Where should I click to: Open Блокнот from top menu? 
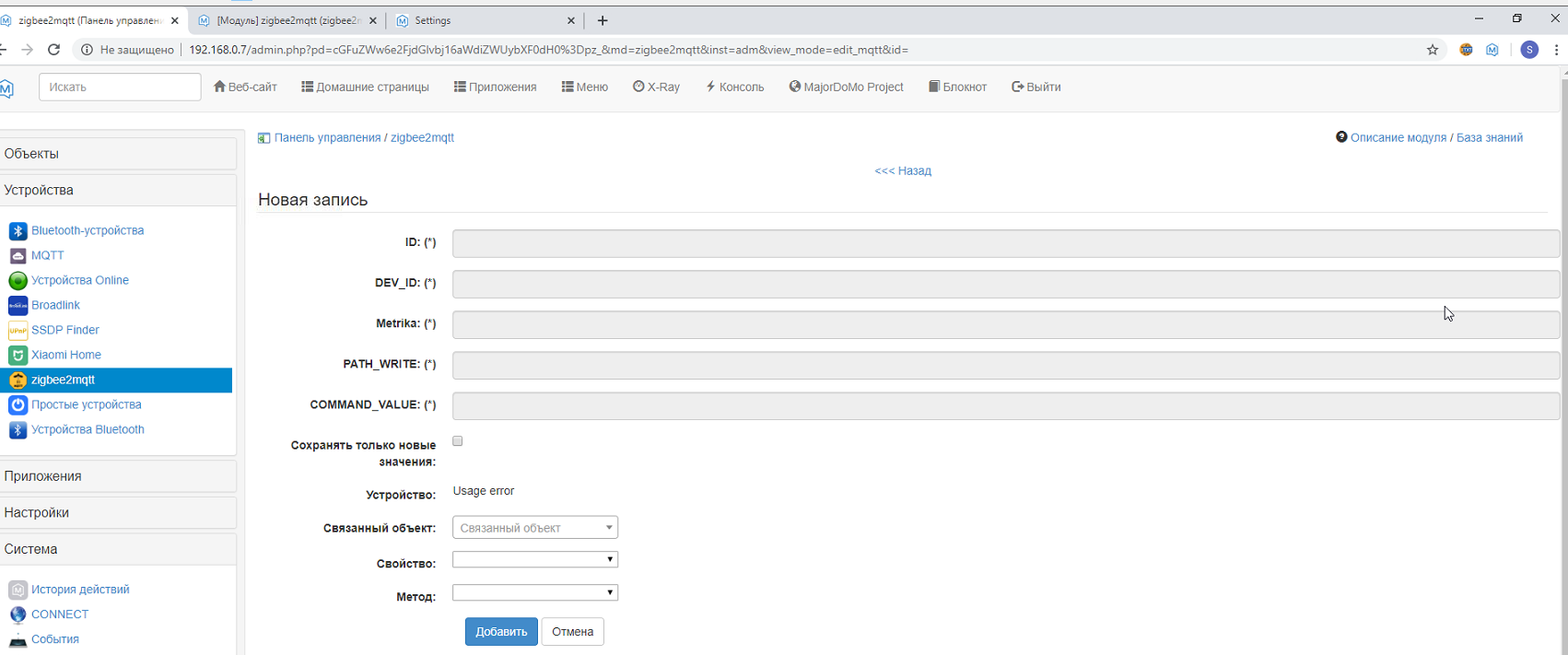click(957, 87)
